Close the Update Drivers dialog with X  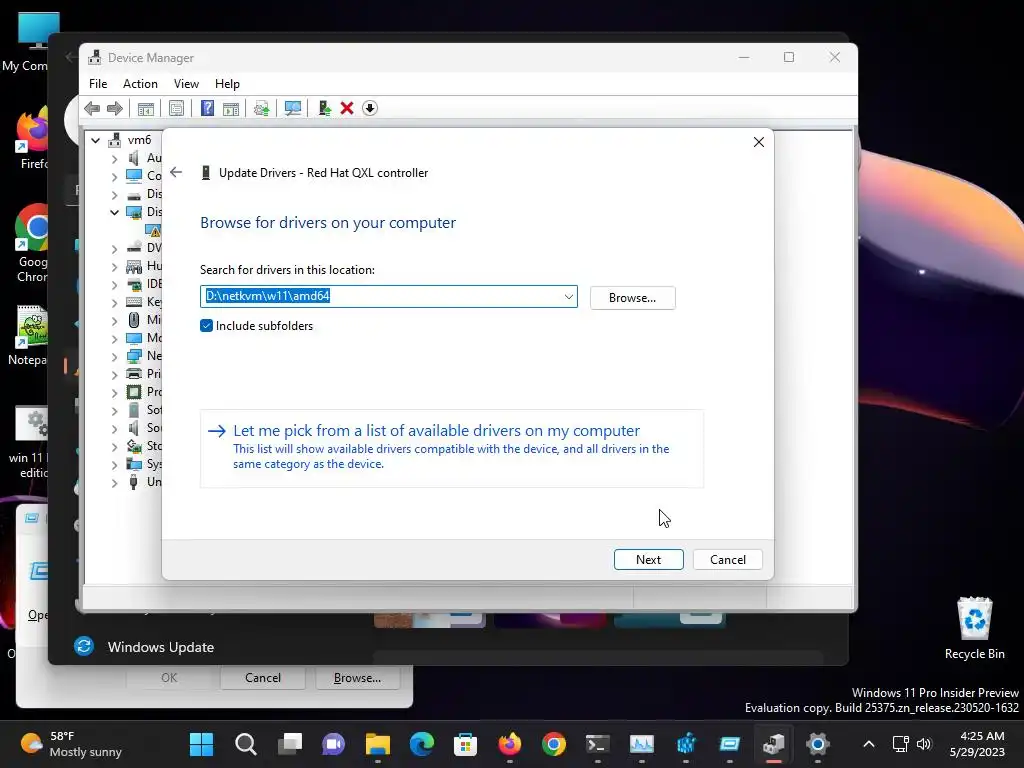759,142
